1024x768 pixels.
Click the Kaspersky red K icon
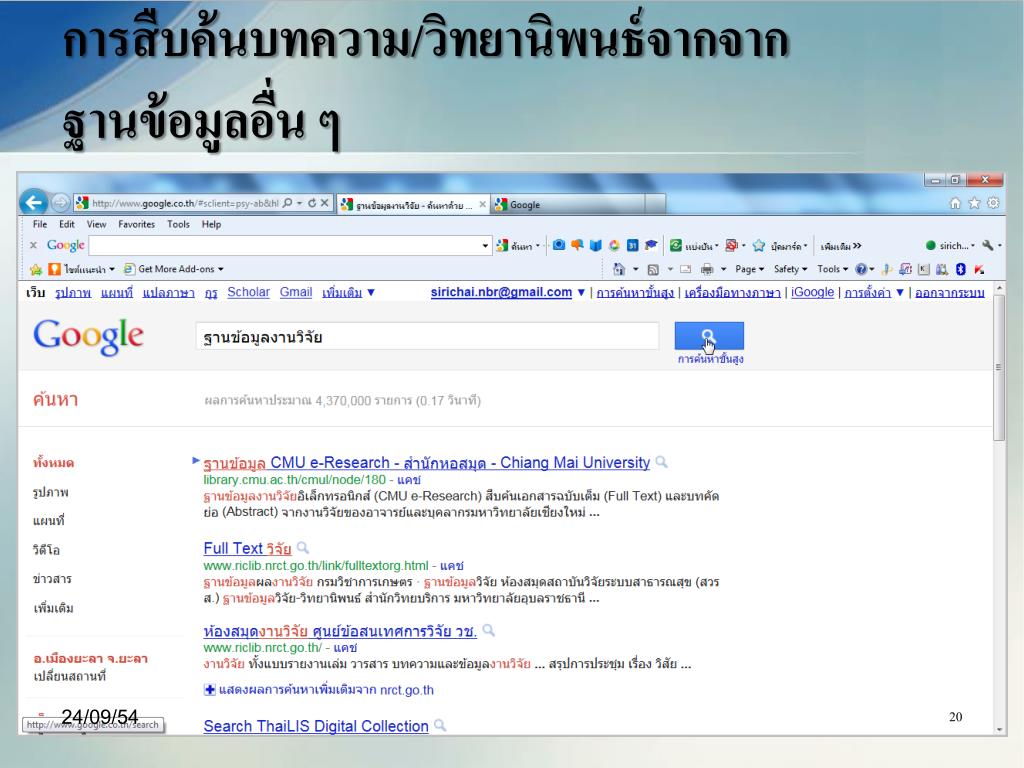click(x=979, y=269)
